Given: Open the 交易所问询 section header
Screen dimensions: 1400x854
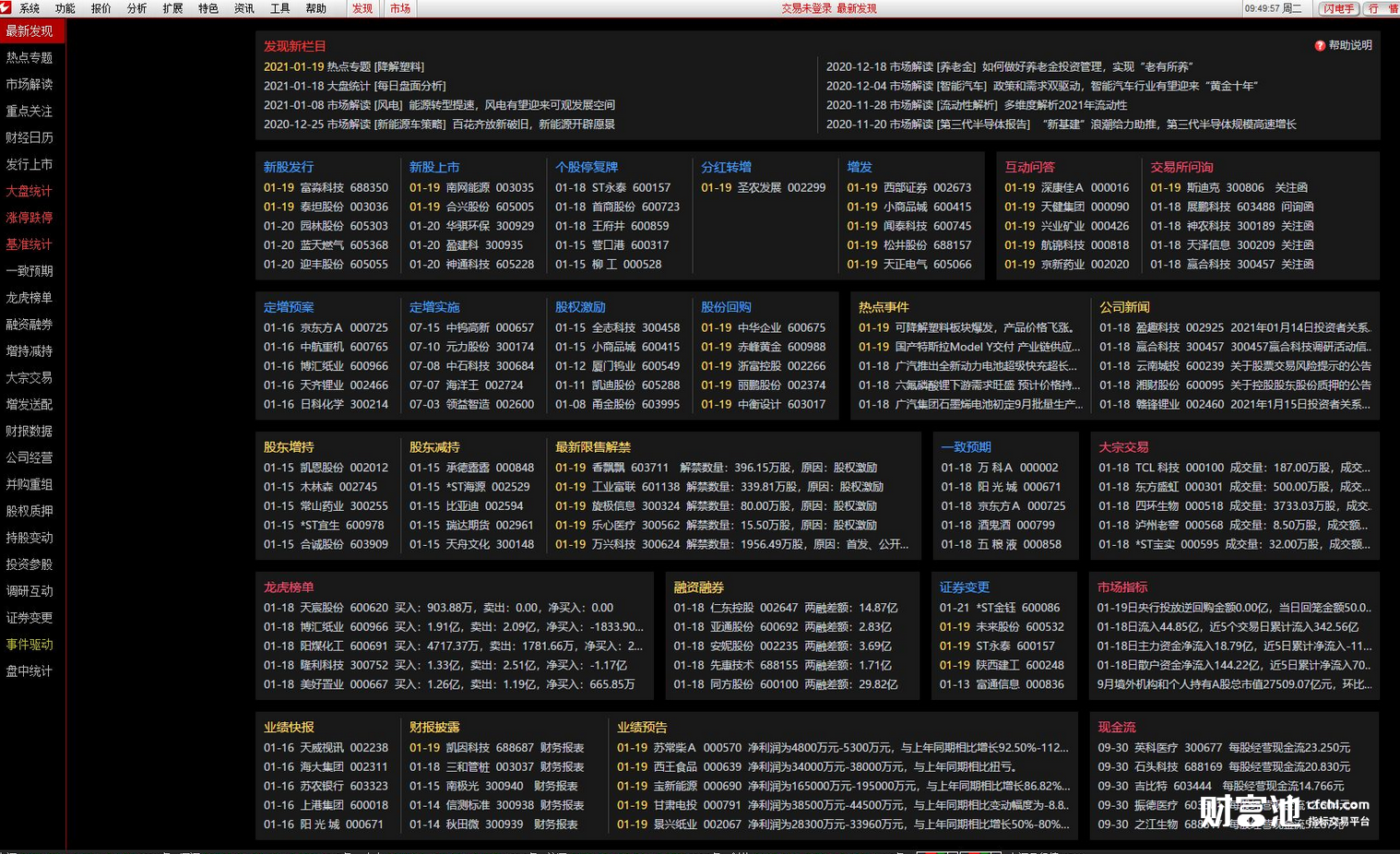Looking at the screenshot, I should 1181,167.
